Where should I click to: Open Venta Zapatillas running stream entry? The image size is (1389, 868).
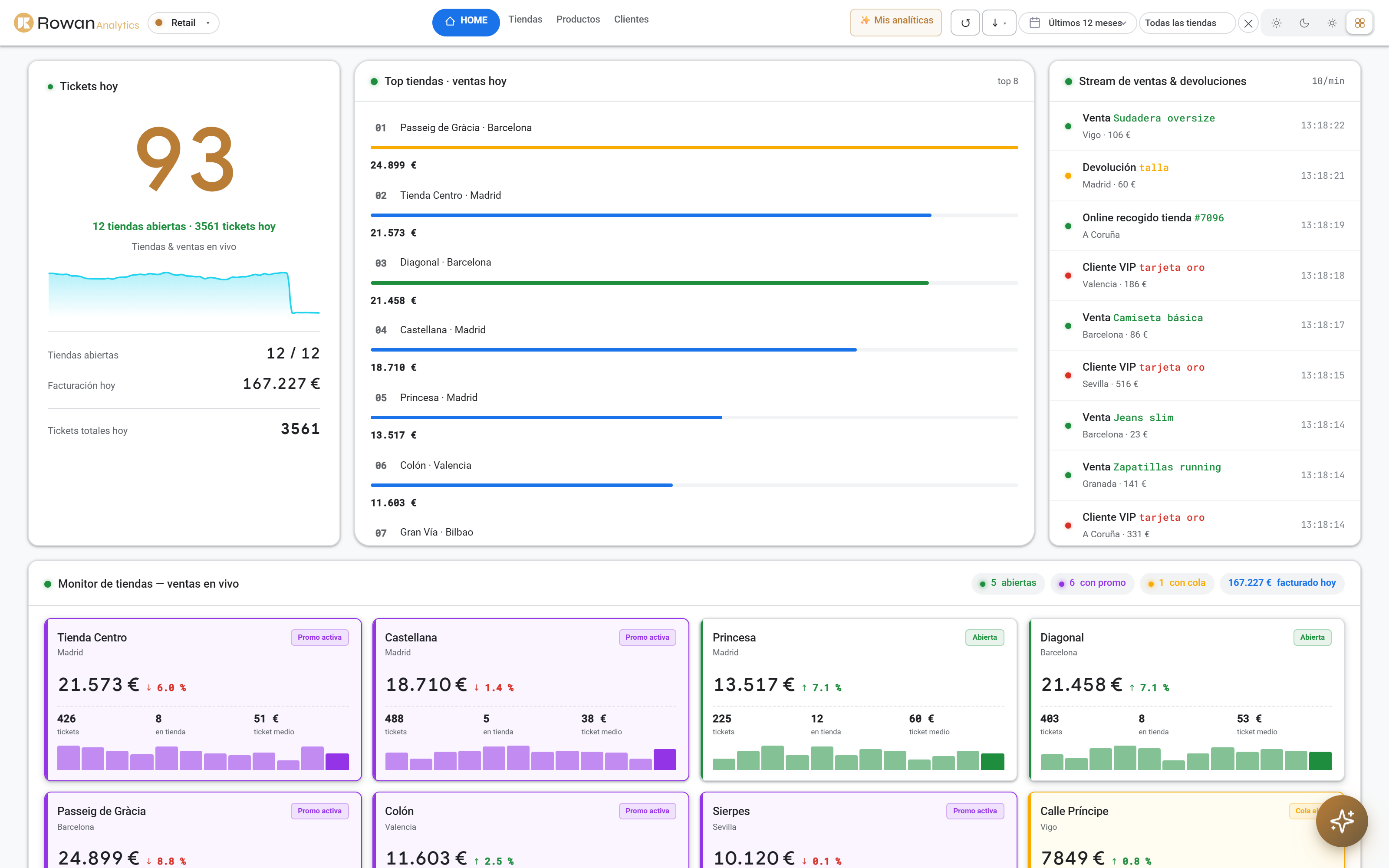[x=1204, y=475]
